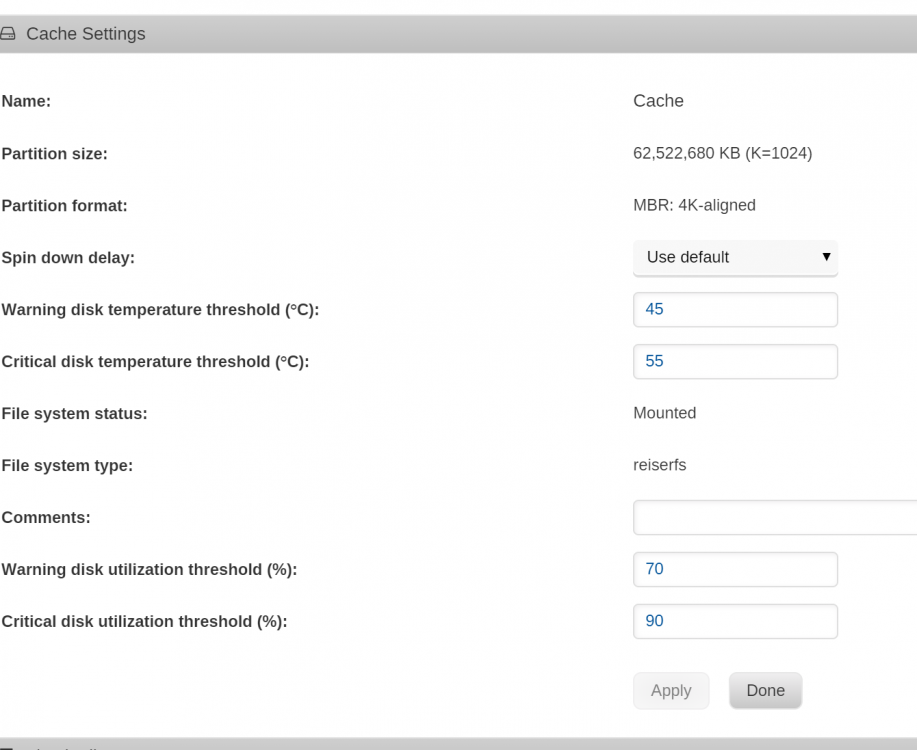Image resolution: width=917 pixels, height=750 pixels.
Task: Open the Spin down delay dropdown
Action: point(735,257)
